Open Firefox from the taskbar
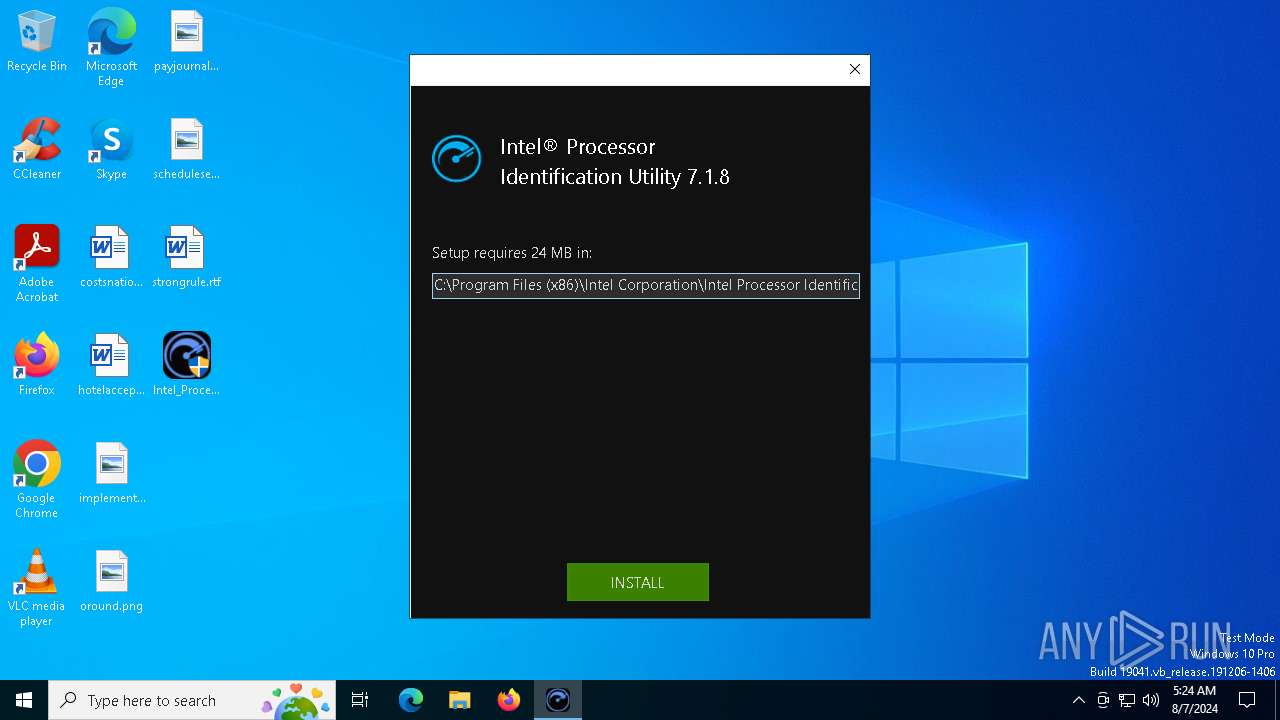Screen dimensions: 1280x720 click(509, 700)
